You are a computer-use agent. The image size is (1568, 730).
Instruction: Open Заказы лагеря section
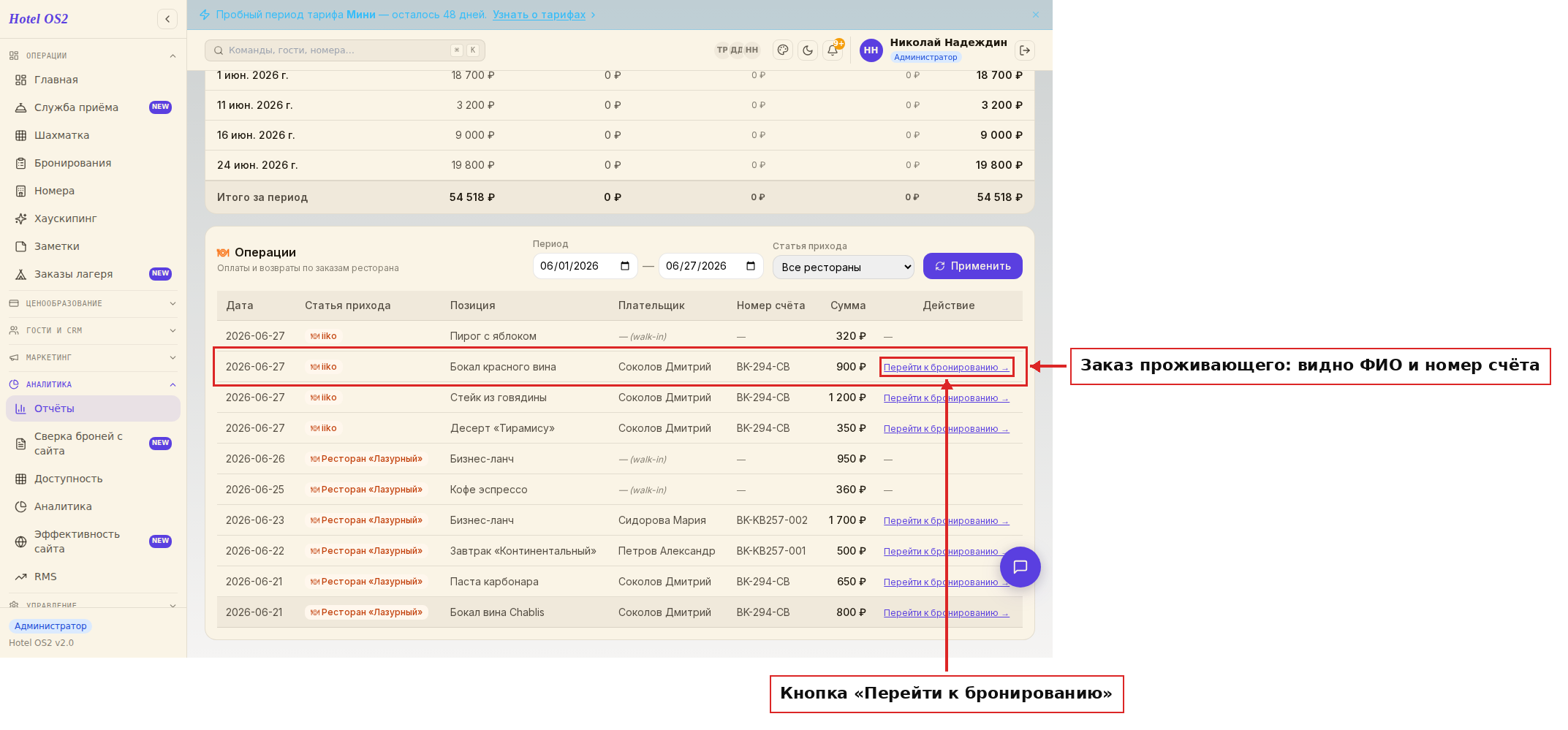[x=93, y=274]
